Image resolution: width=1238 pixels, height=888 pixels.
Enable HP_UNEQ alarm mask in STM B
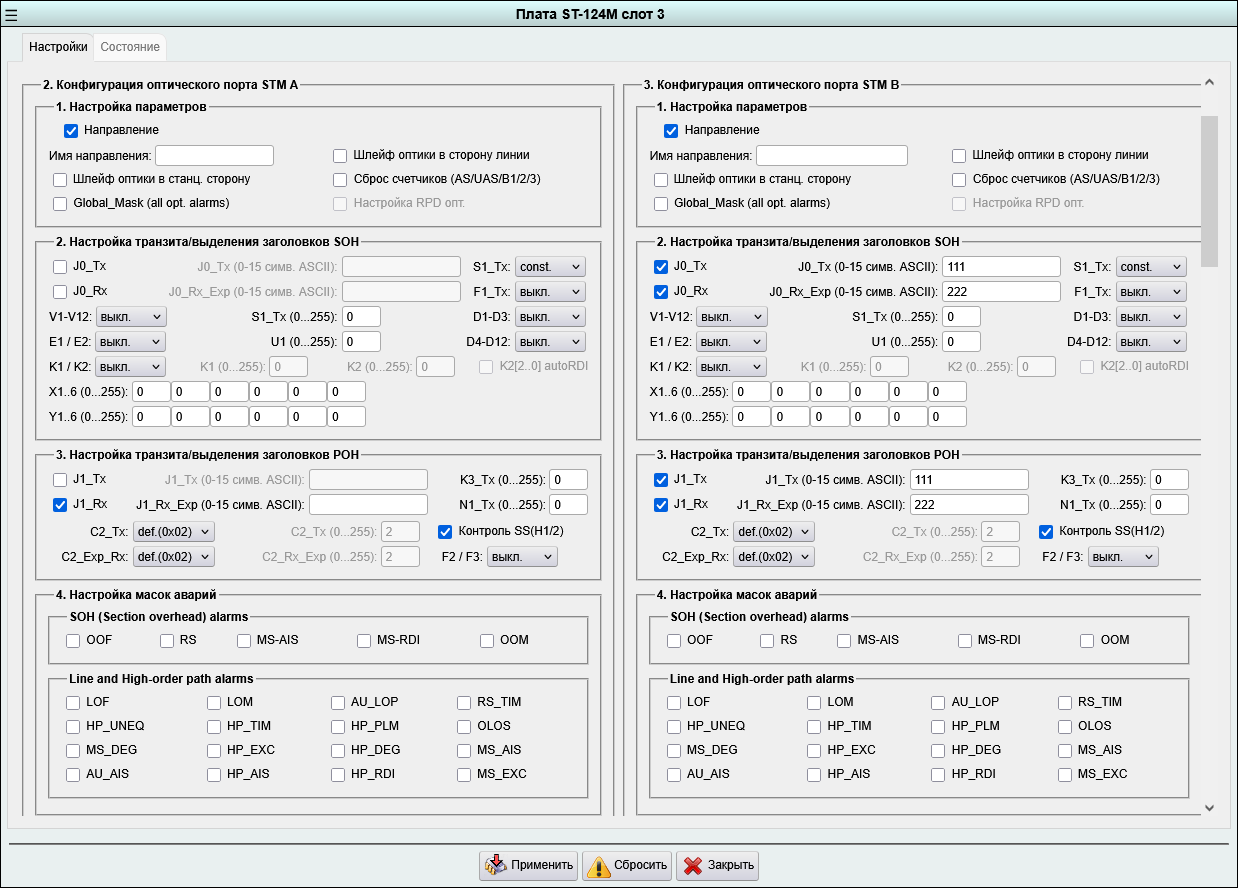point(674,726)
